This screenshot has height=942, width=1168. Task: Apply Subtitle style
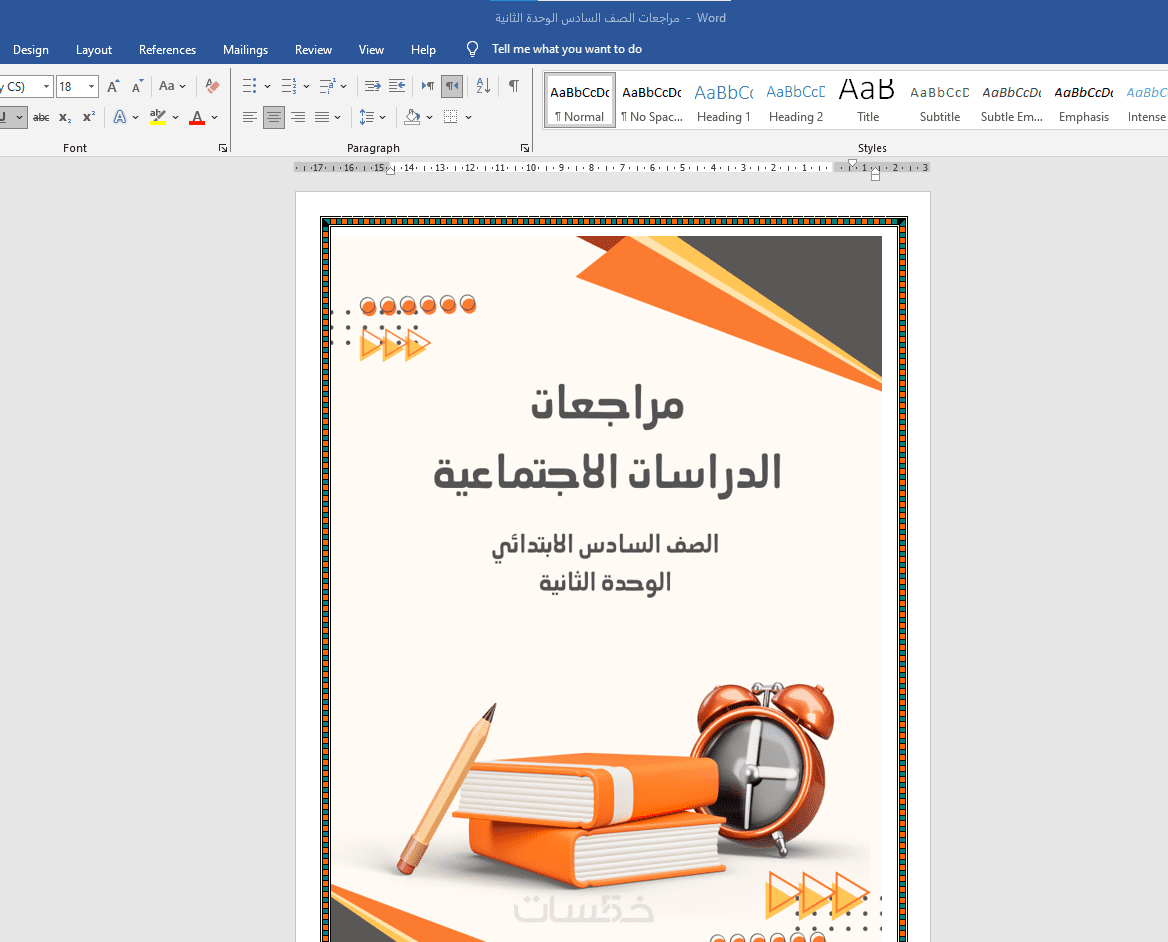(x=939, y=101)
